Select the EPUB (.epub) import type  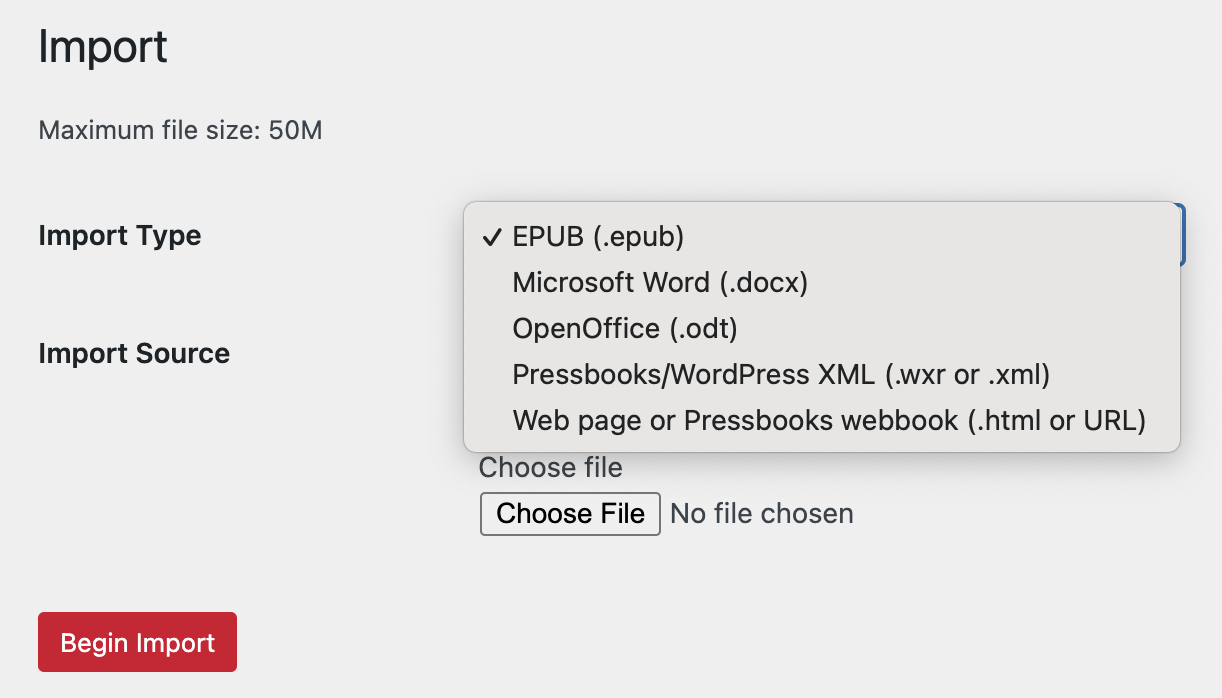pos(598,237)
